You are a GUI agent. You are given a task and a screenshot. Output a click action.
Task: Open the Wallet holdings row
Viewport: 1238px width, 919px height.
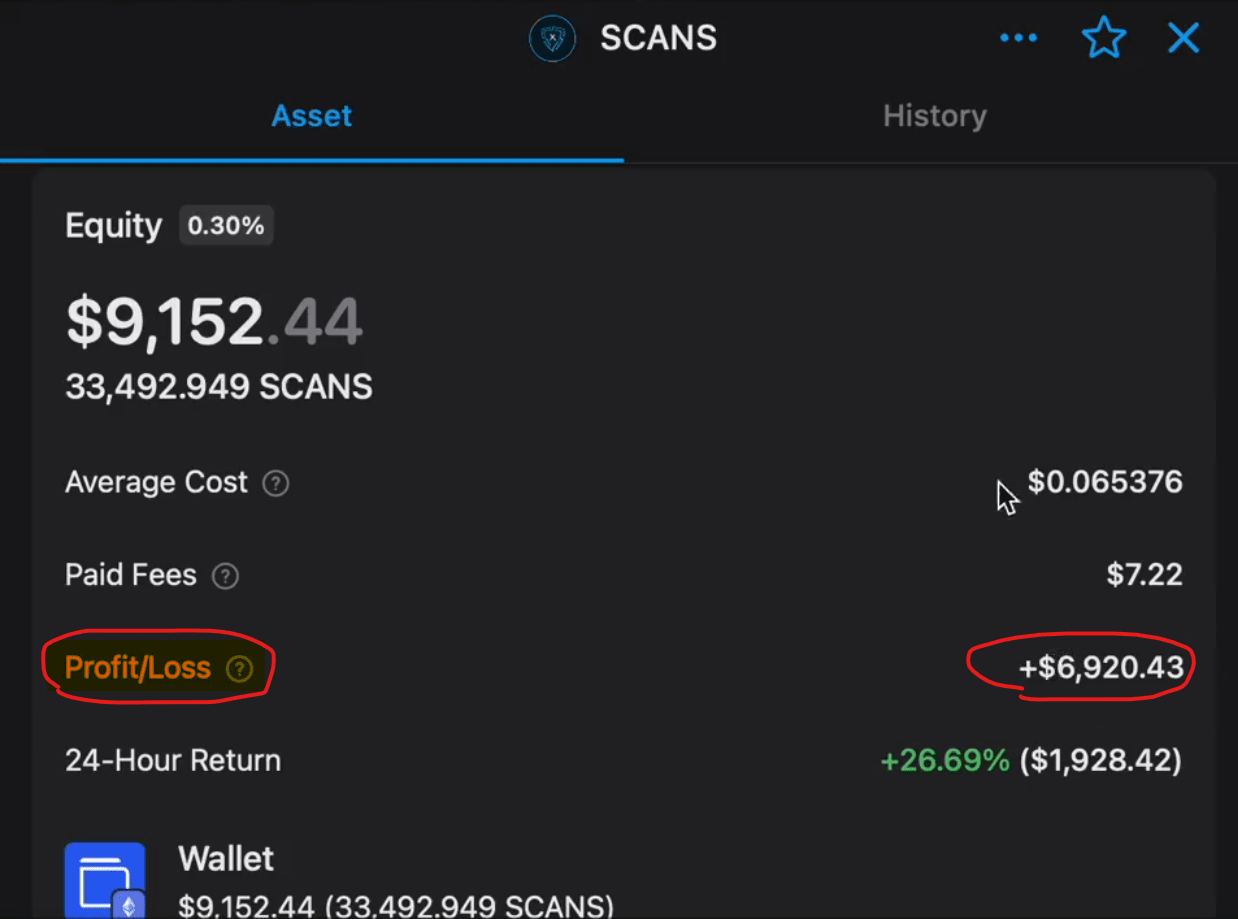[x=600, y=880]
